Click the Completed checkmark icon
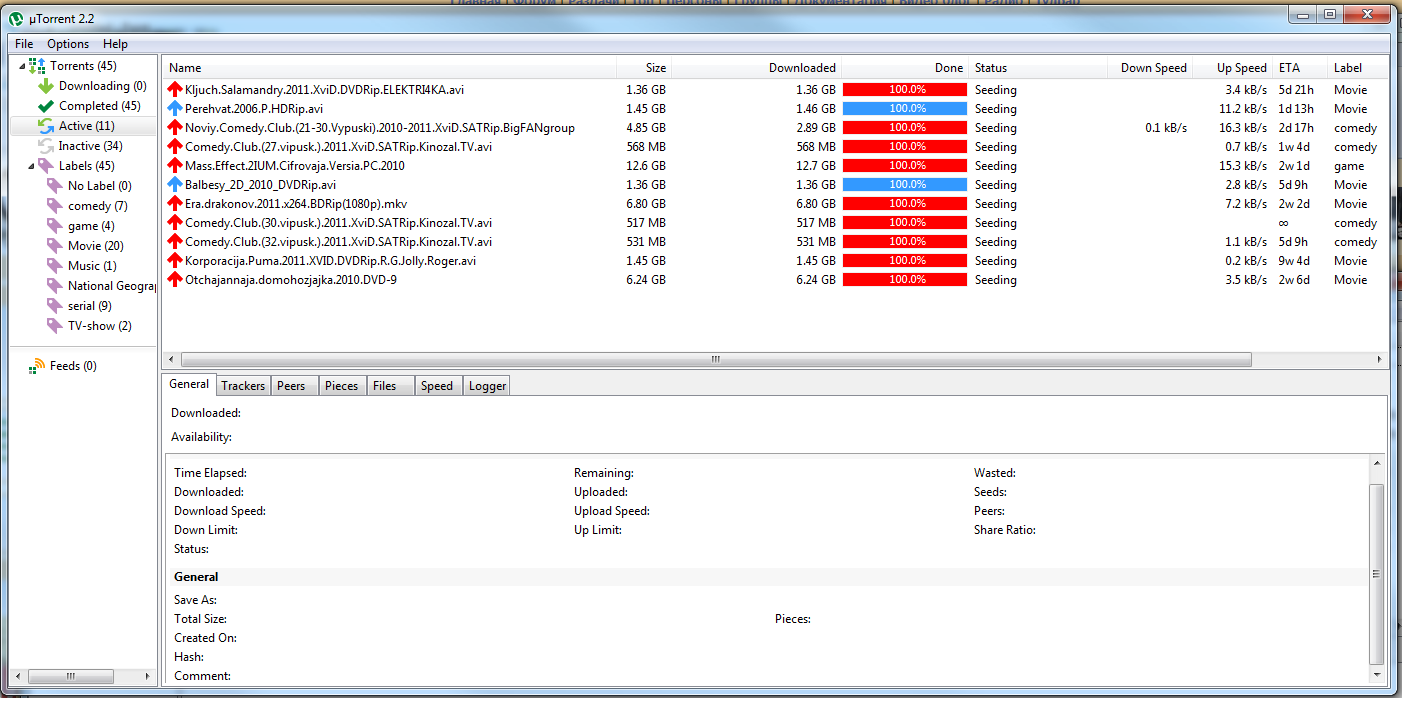Image resolution: width=1402 pixels, height=711 pixels. (x=46, y=106)
